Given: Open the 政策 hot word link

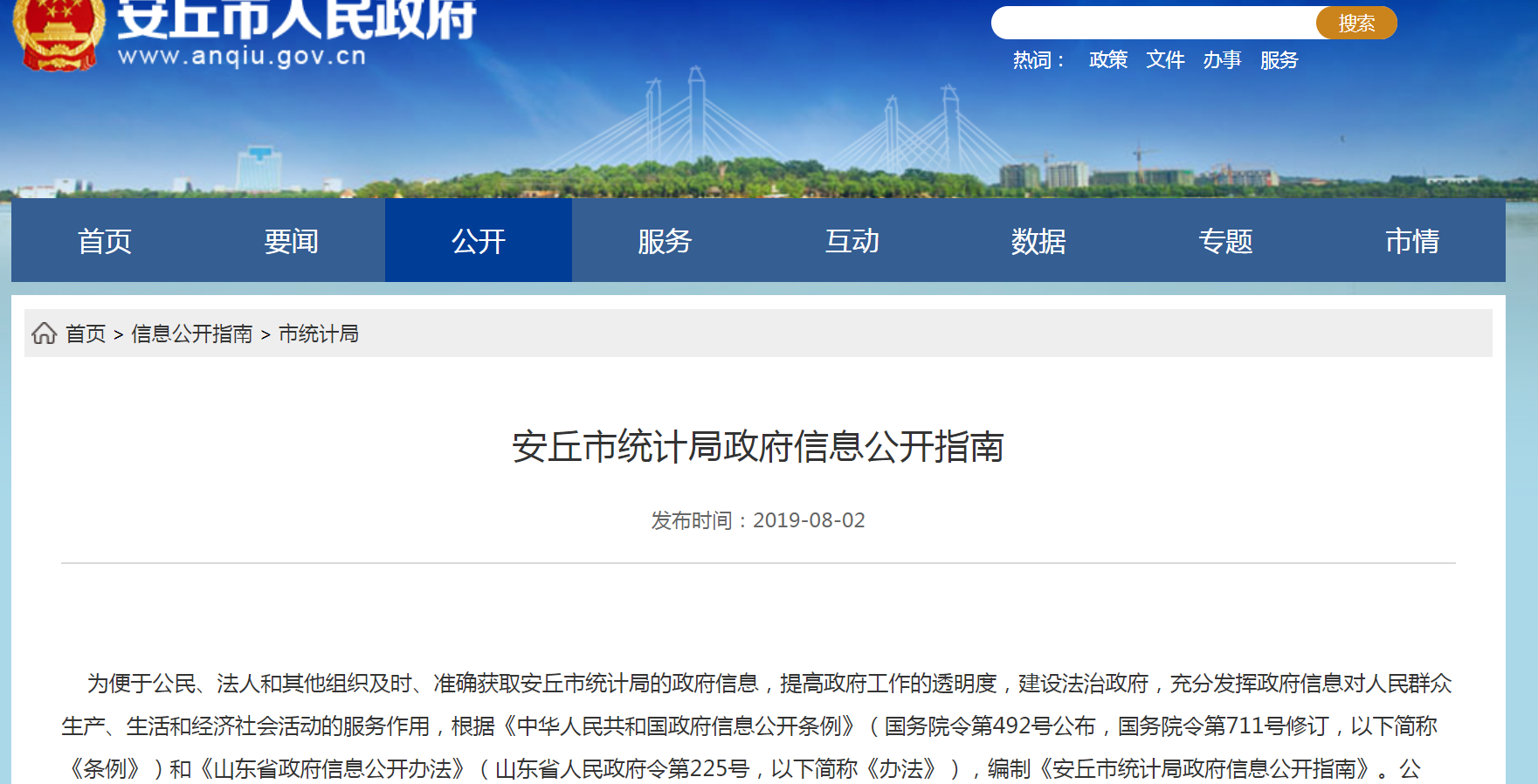Looking at the screenshot, I should point(1108,59).
